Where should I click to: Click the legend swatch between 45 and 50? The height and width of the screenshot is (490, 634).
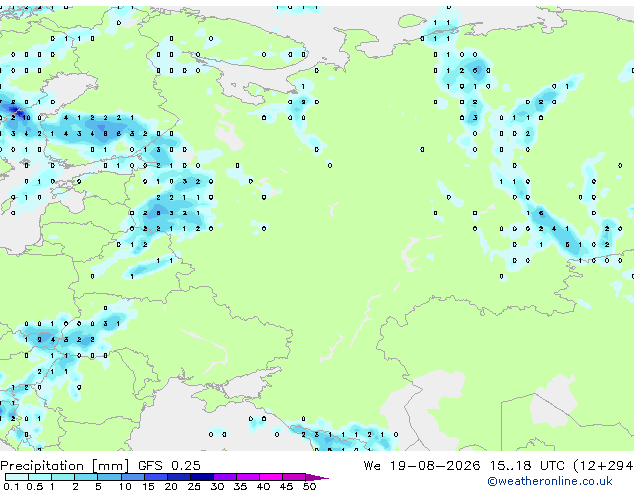point(294,477)
